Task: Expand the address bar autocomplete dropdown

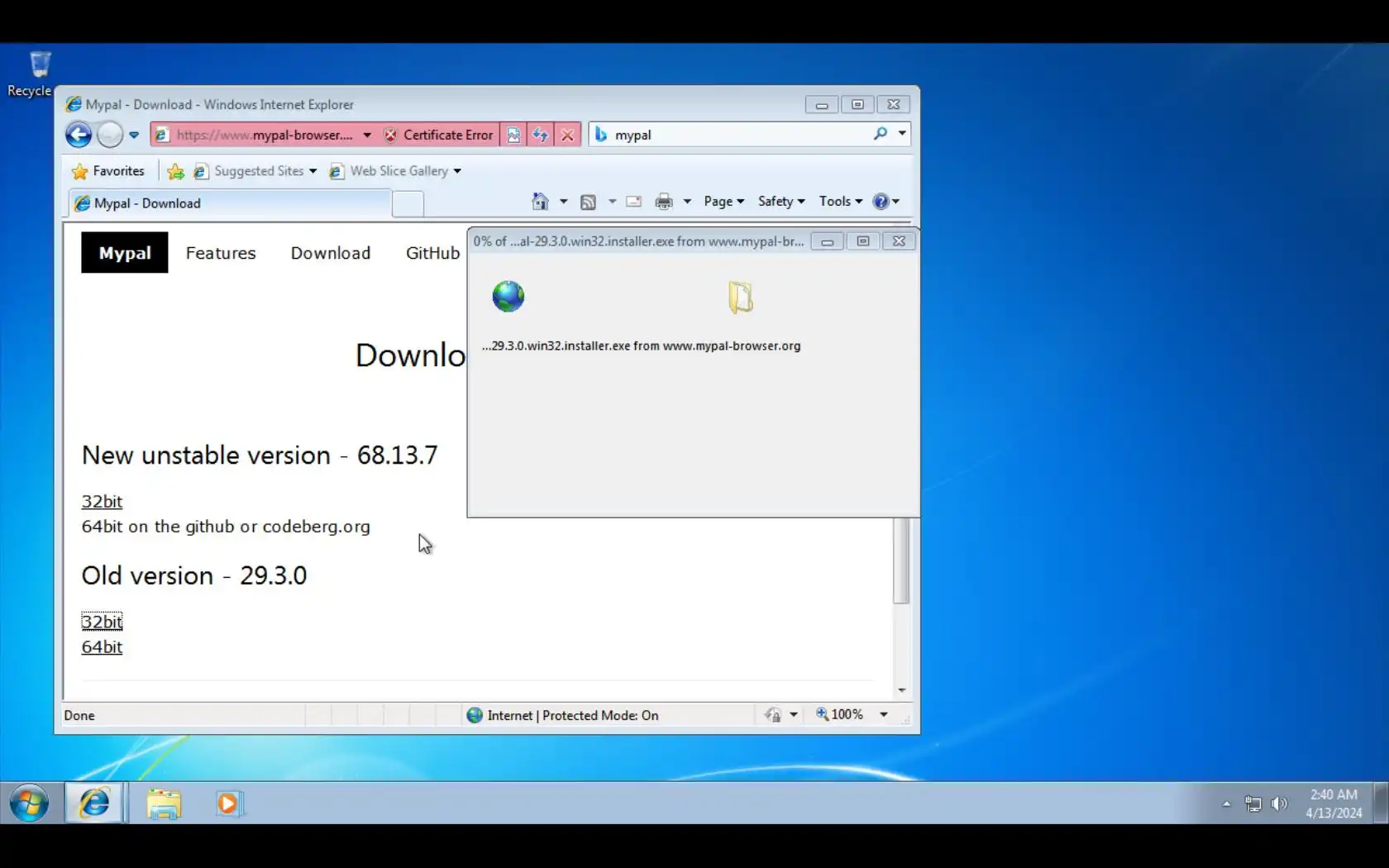Action: point(367,135)
